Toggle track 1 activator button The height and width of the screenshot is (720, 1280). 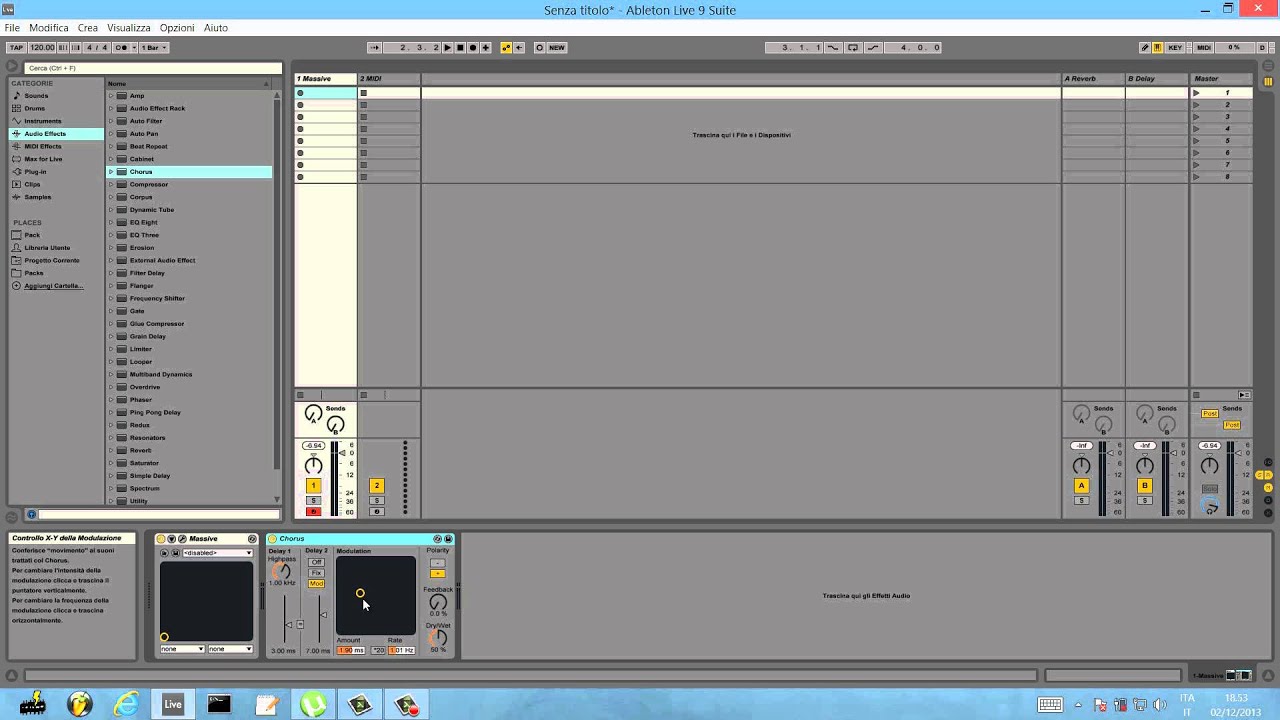point(313,486)
